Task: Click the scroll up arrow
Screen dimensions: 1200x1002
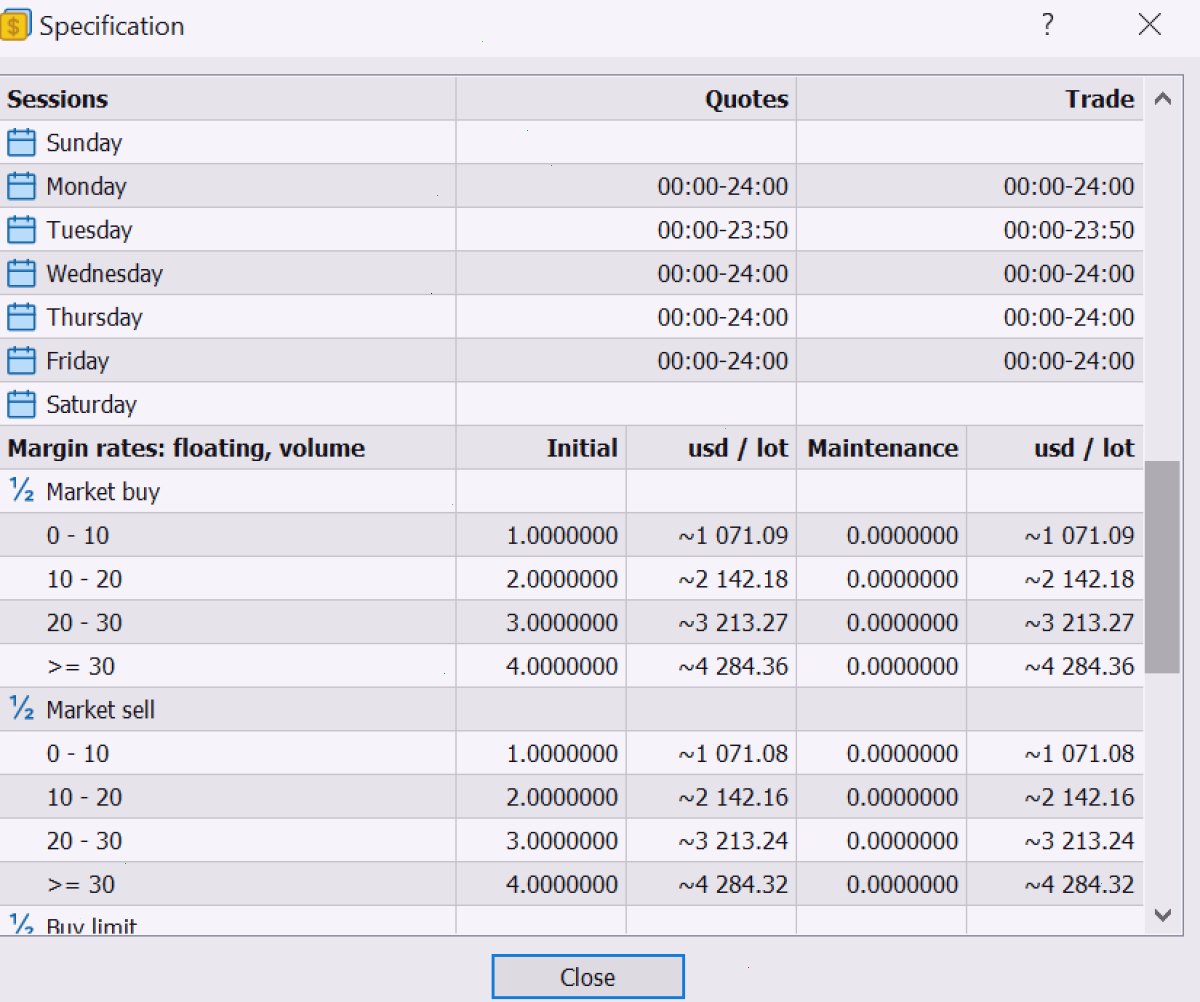Action: 1162,99
